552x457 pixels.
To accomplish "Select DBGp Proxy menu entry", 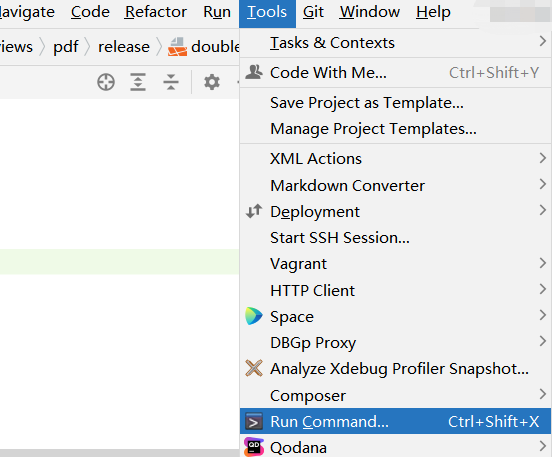I will click(395, 343).
